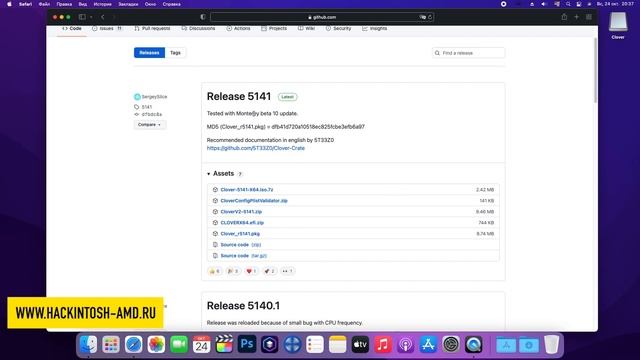The height and width of the screenshot is (360, 640).
Task: Open tag 5141 link
Action: (147, 107)
